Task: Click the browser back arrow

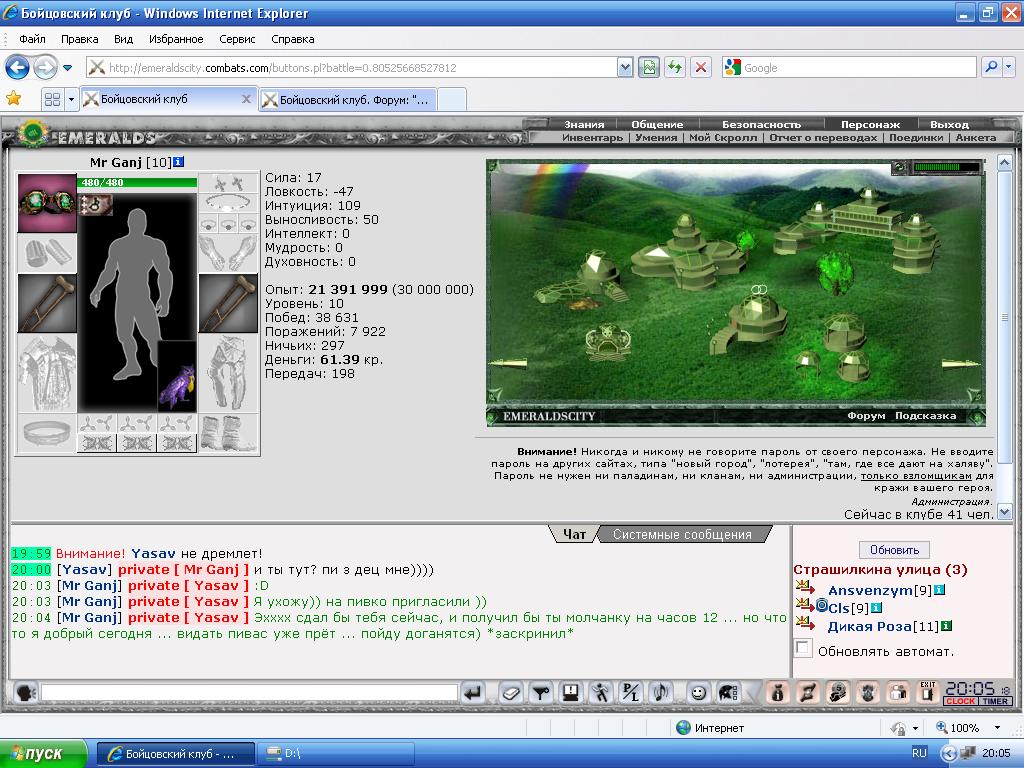Action: click(x=18, y=67)
